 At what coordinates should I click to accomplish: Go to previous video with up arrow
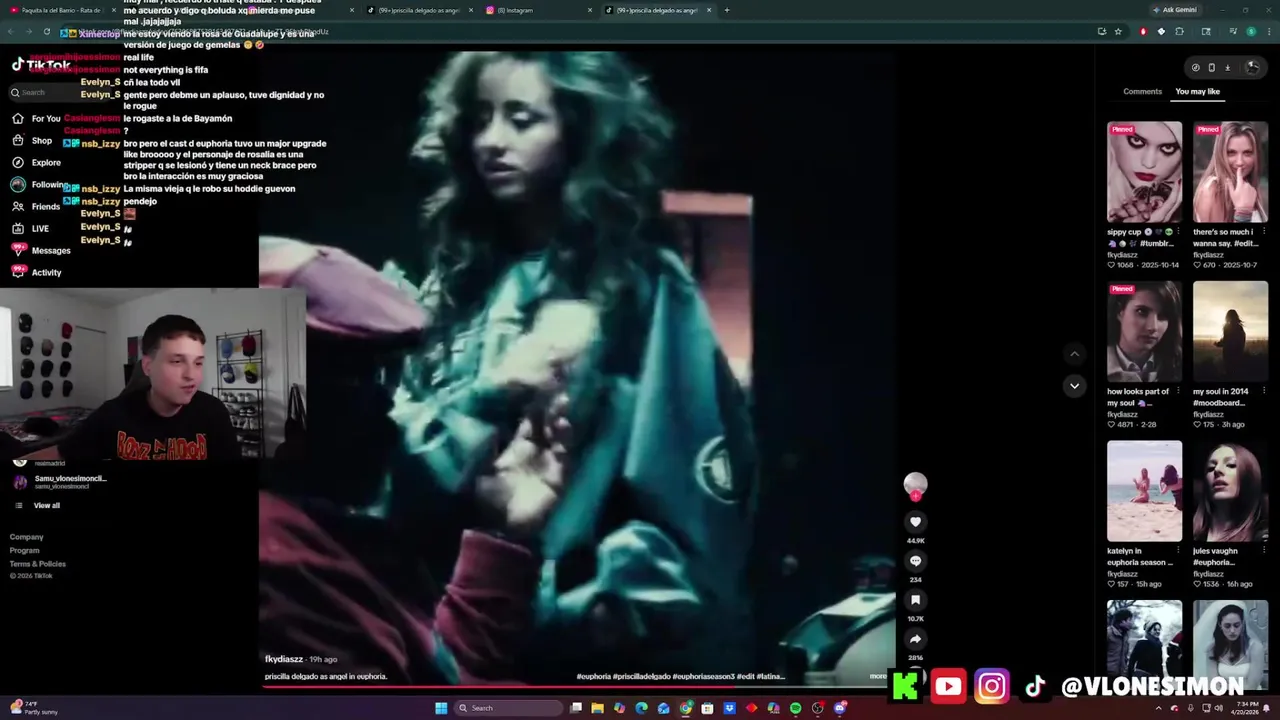tap(1074, 354)
